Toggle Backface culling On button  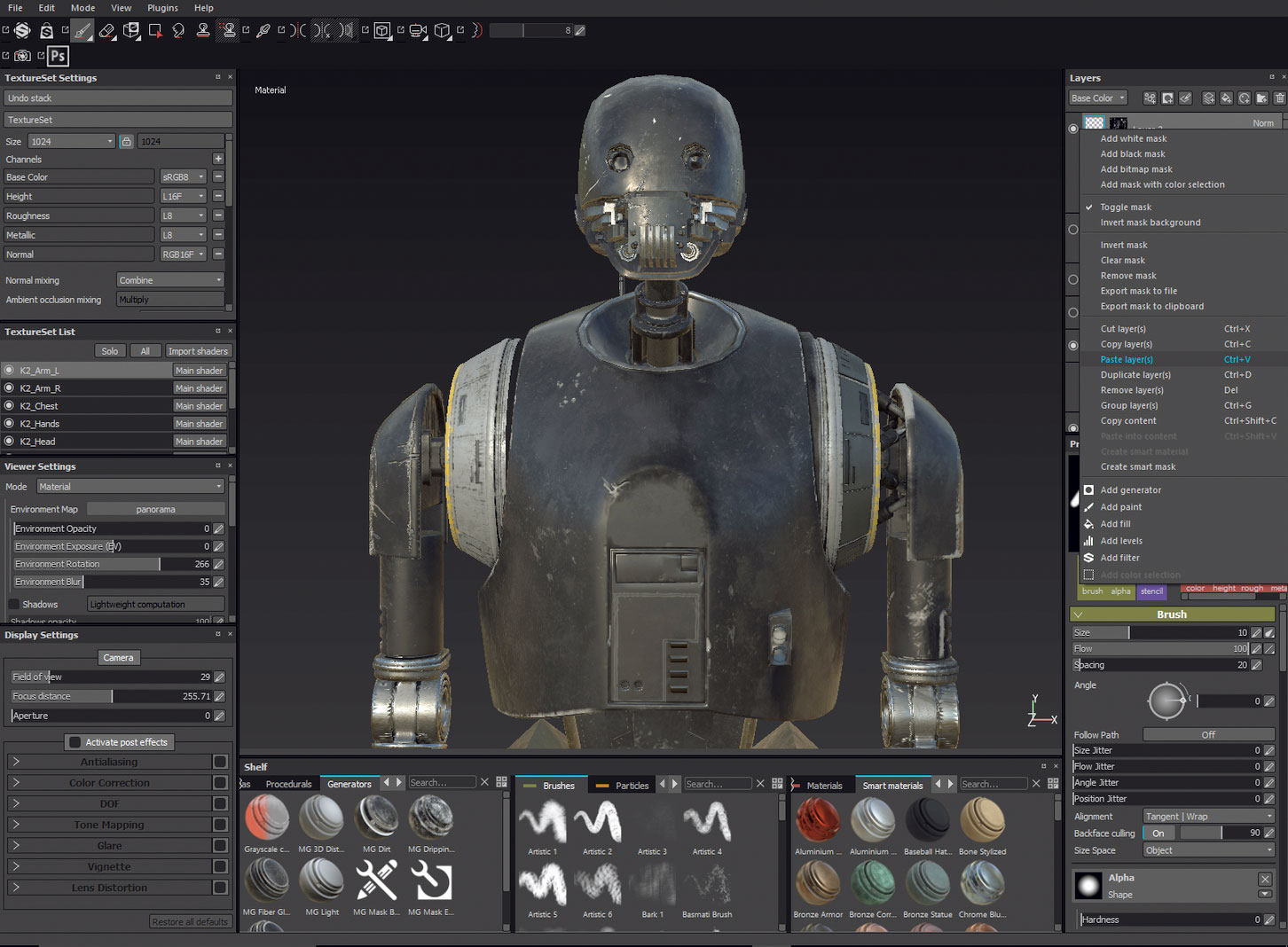pos(1158,834)
